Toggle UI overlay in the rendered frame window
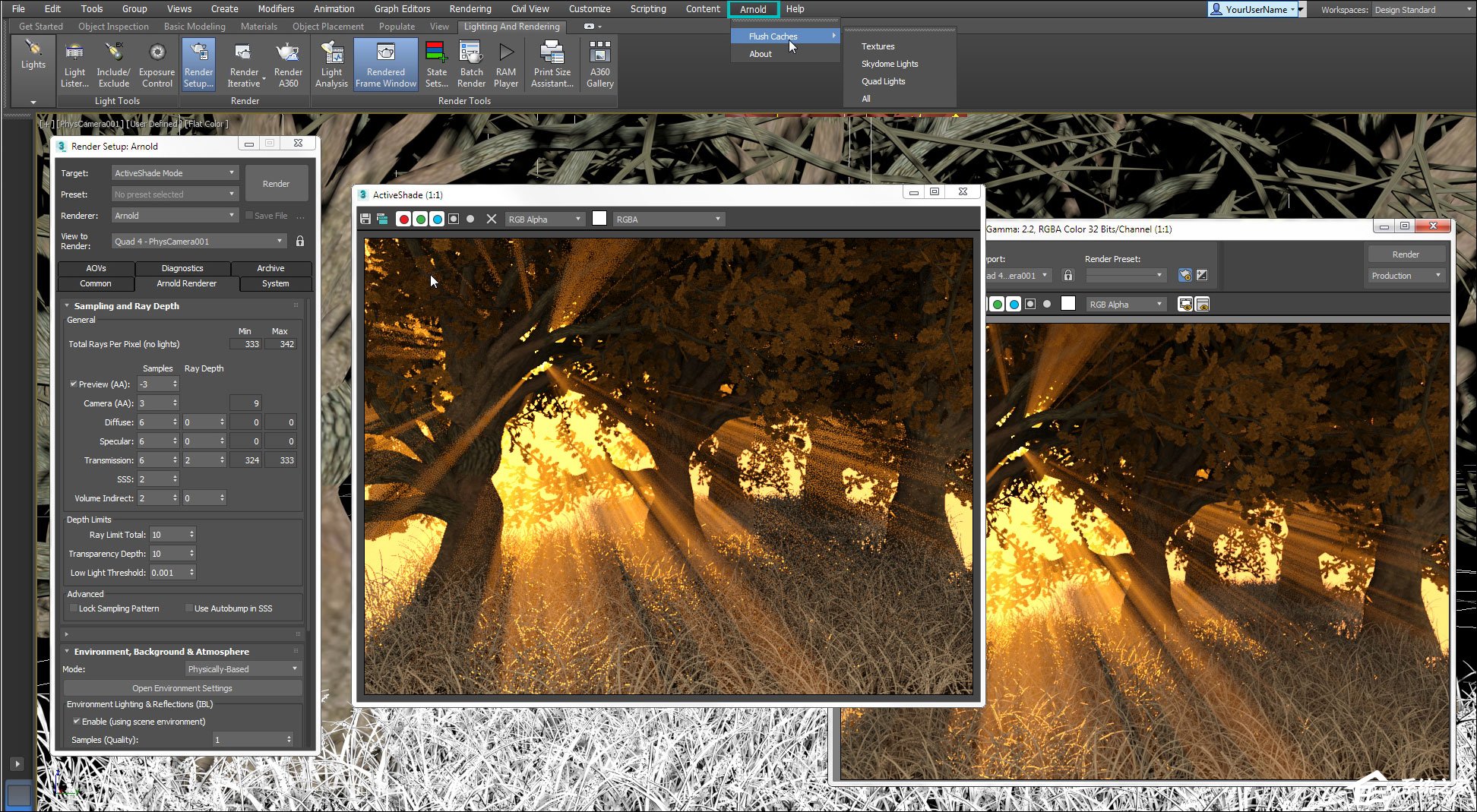1477x812 pixels. click(1185, 304)
